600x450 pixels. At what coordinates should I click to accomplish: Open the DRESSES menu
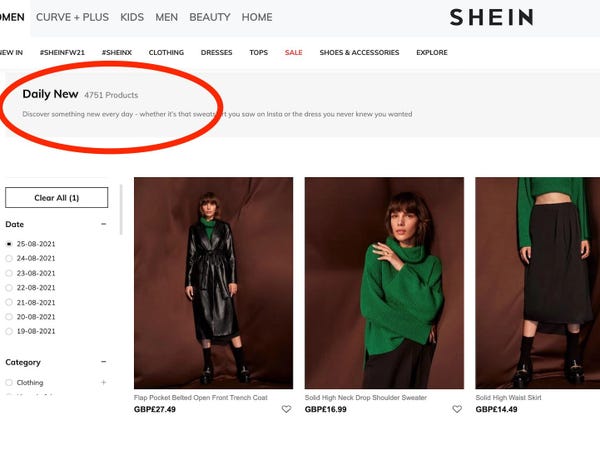(x=217, y=52)
